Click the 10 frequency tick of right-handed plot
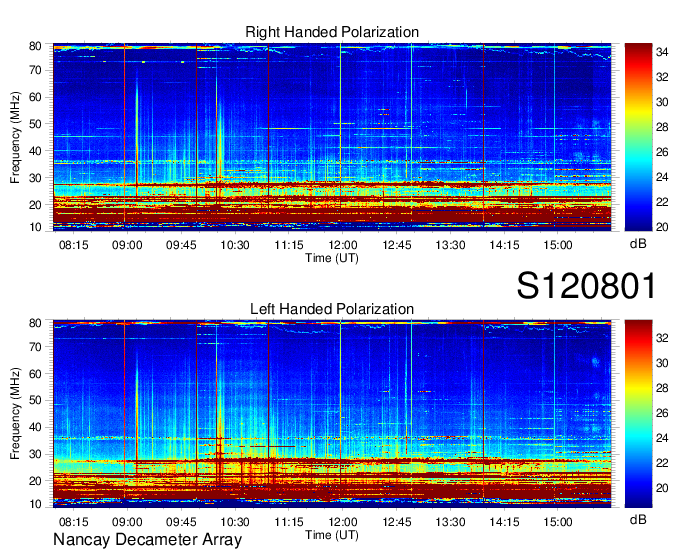 pos(35,227)
